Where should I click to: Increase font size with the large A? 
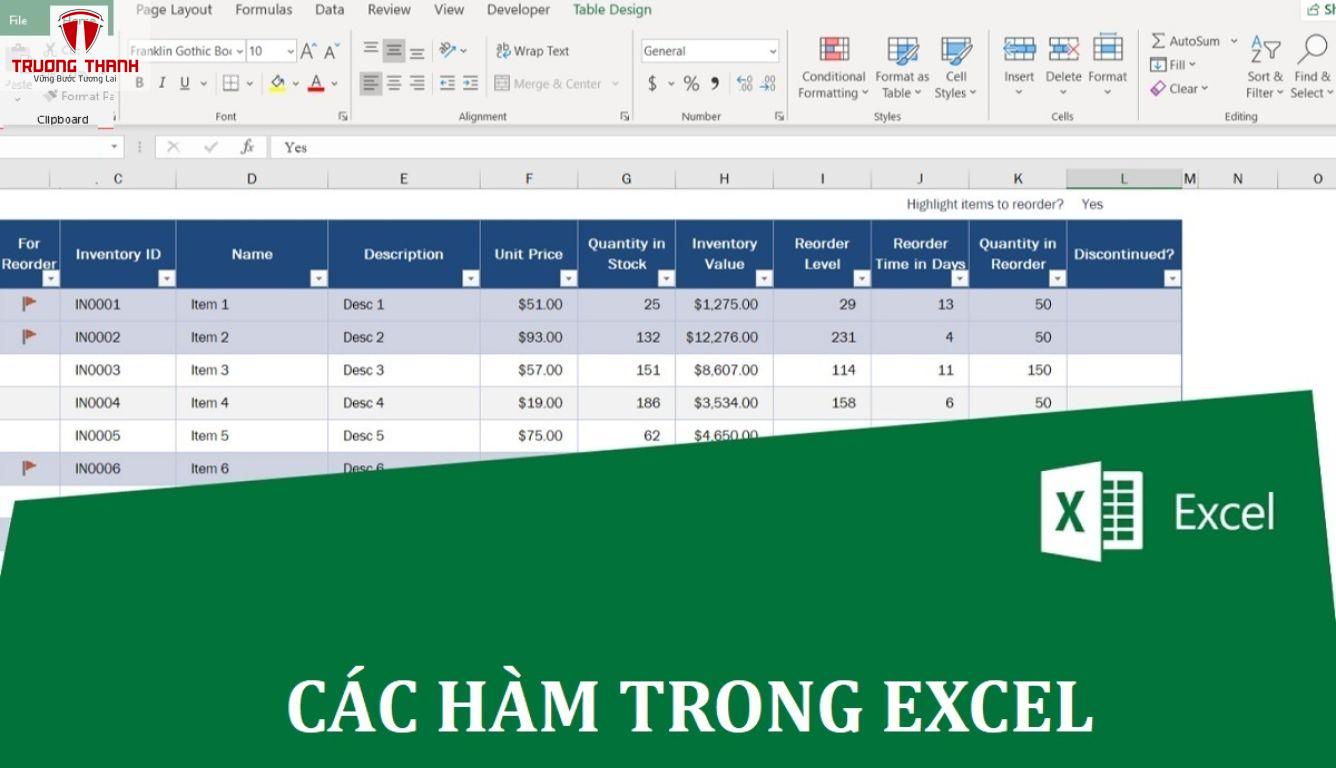pyautogui.click(x=309, y=51)
